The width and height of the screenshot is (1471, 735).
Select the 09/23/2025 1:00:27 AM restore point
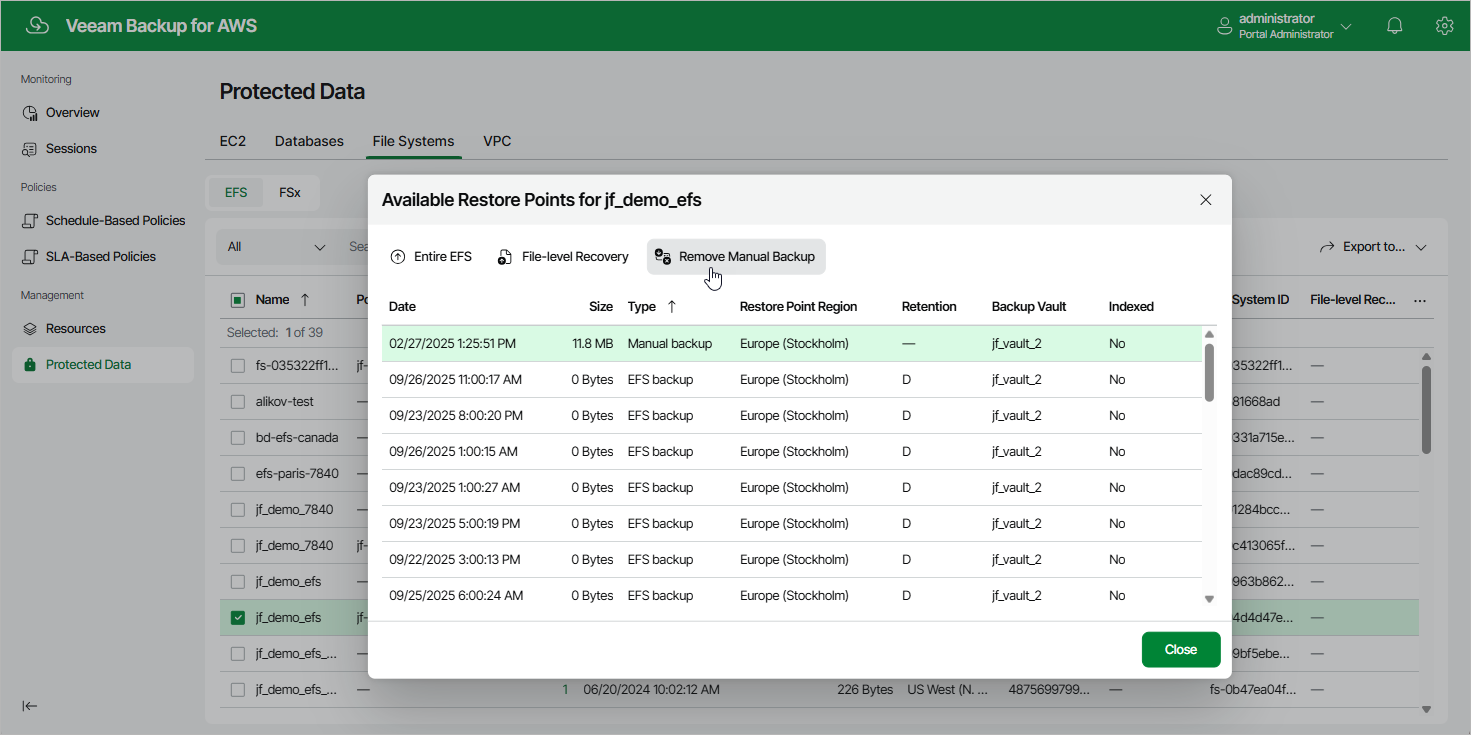point(791,488)
